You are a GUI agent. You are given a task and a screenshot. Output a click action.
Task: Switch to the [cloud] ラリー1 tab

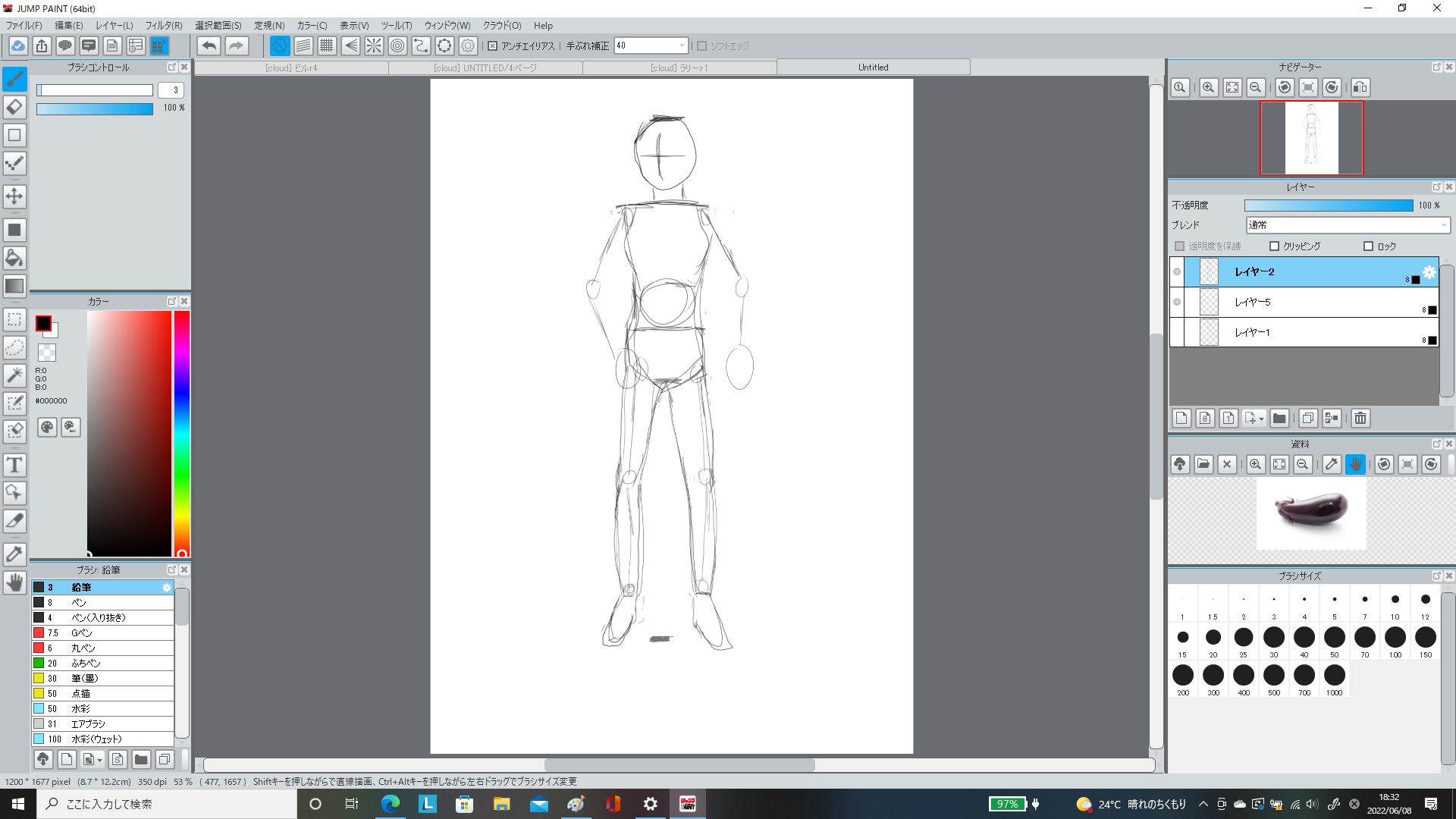(x=679, y=68)
